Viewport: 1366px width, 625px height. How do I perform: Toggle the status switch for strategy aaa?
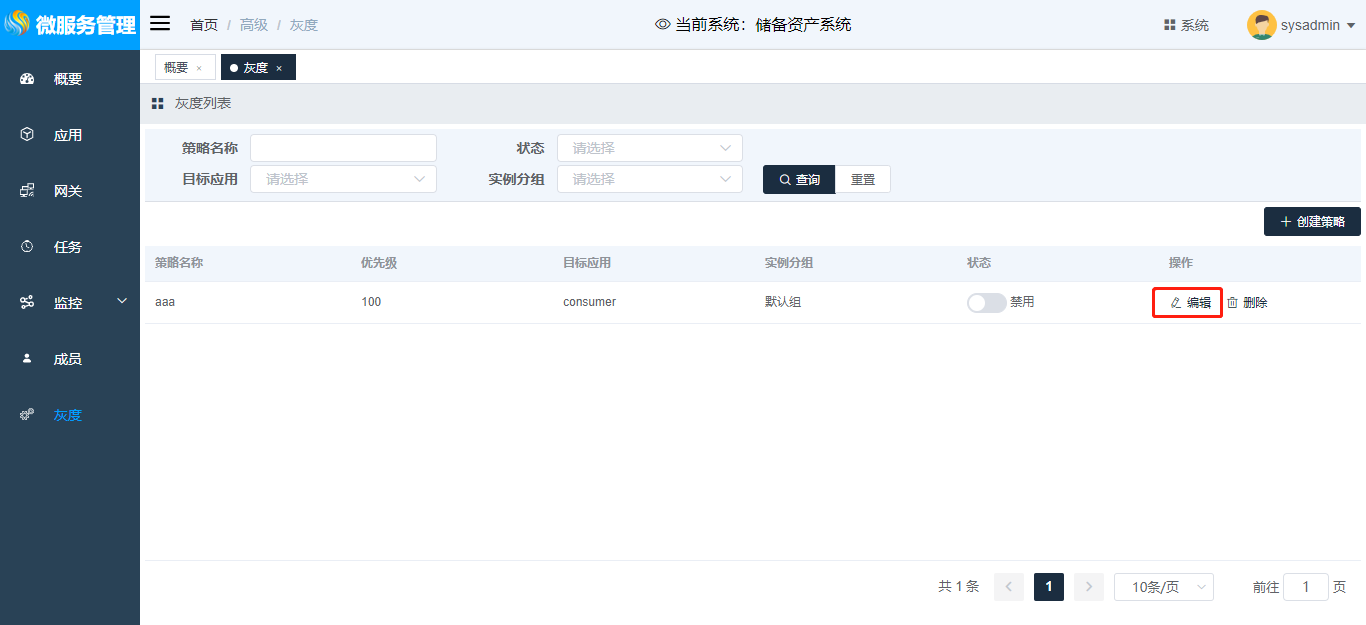point(986,303)
